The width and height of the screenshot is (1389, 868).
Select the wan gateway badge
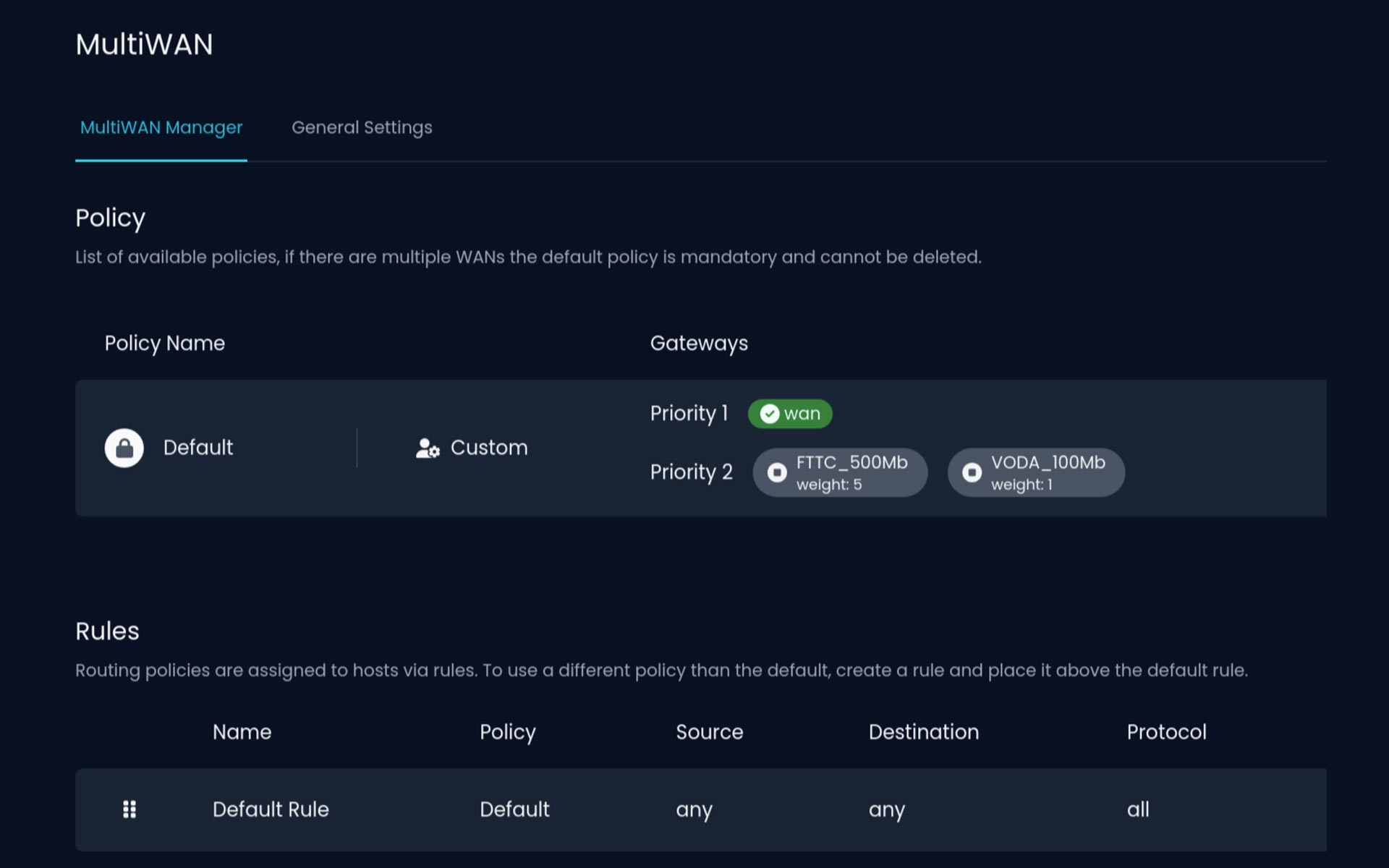point(790,414)
